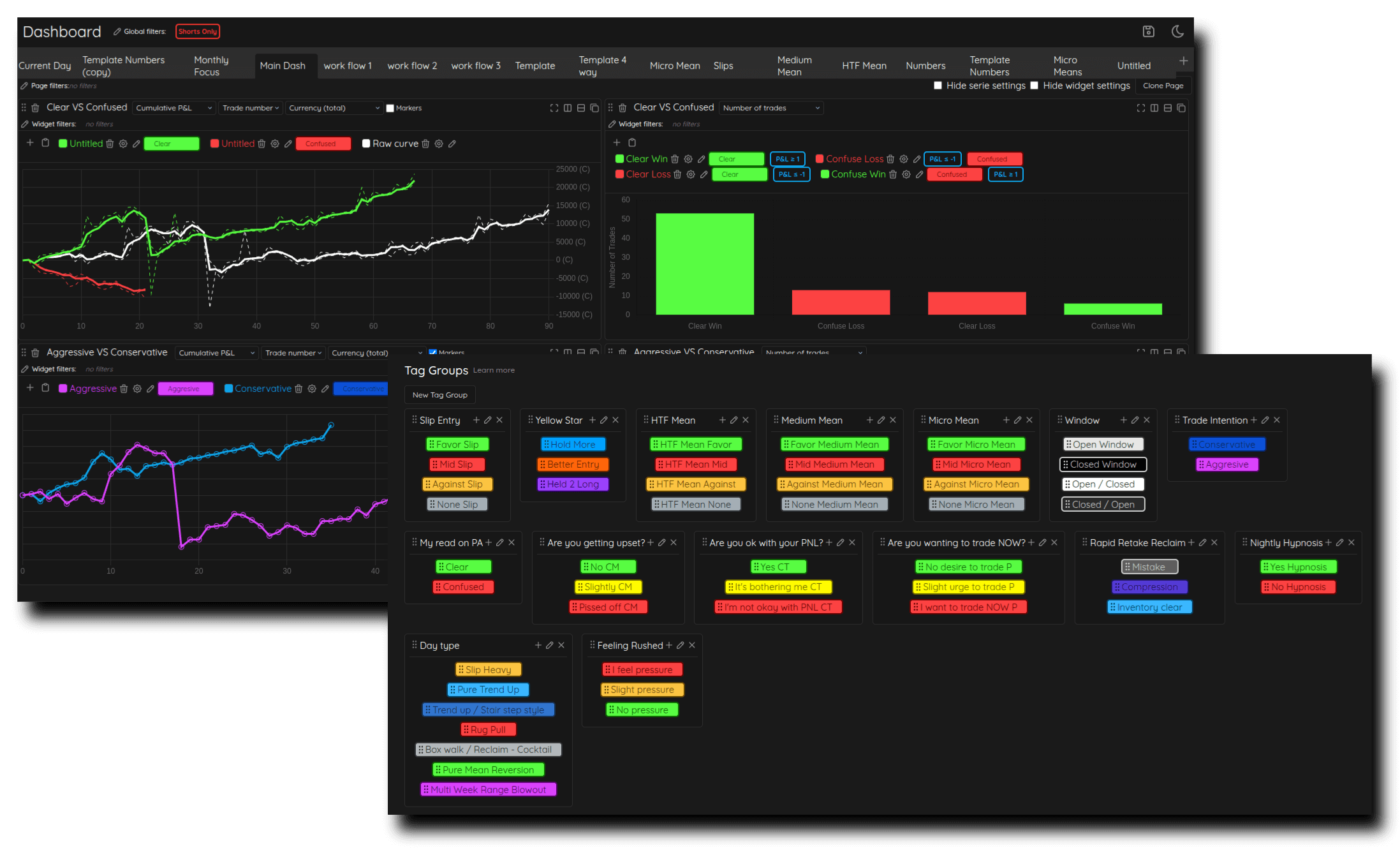
Task: Open the Cumulative P&L dropdown
Action: click(x=173, y=108)
